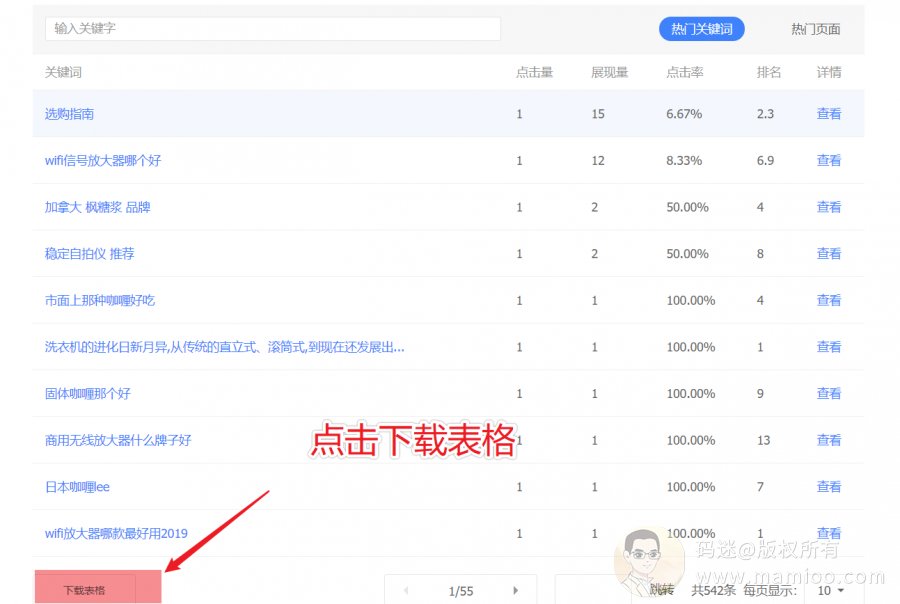Click the 6.67% click-rate value
Image resolution: width=900 pixels, height=604 pixels.
click(x=684, y=114)
